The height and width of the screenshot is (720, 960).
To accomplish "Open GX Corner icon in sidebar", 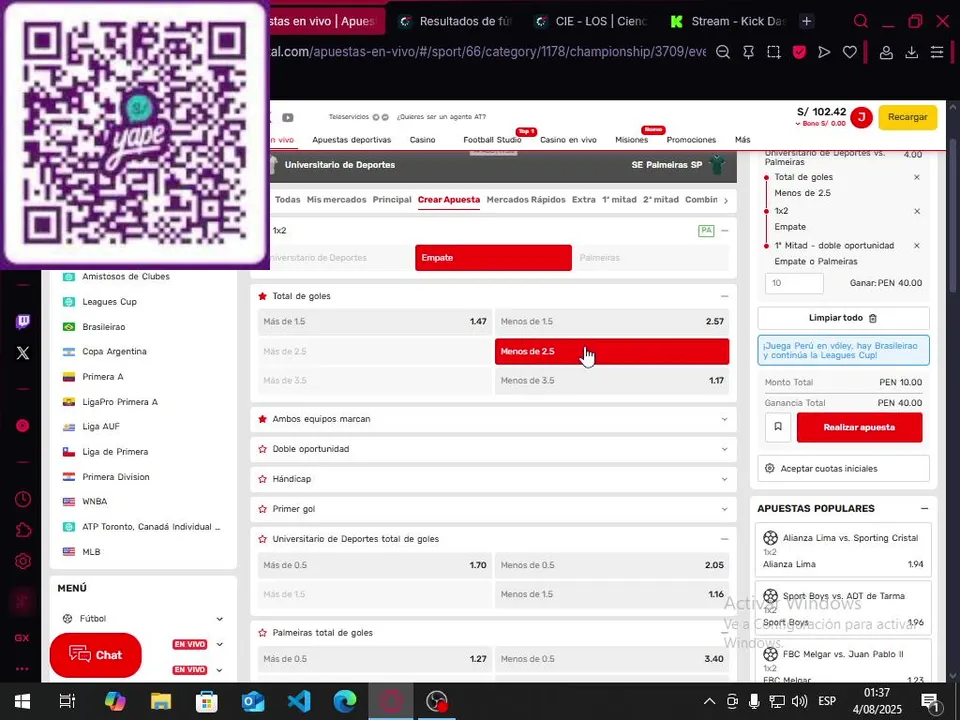I will coord(22,637).
